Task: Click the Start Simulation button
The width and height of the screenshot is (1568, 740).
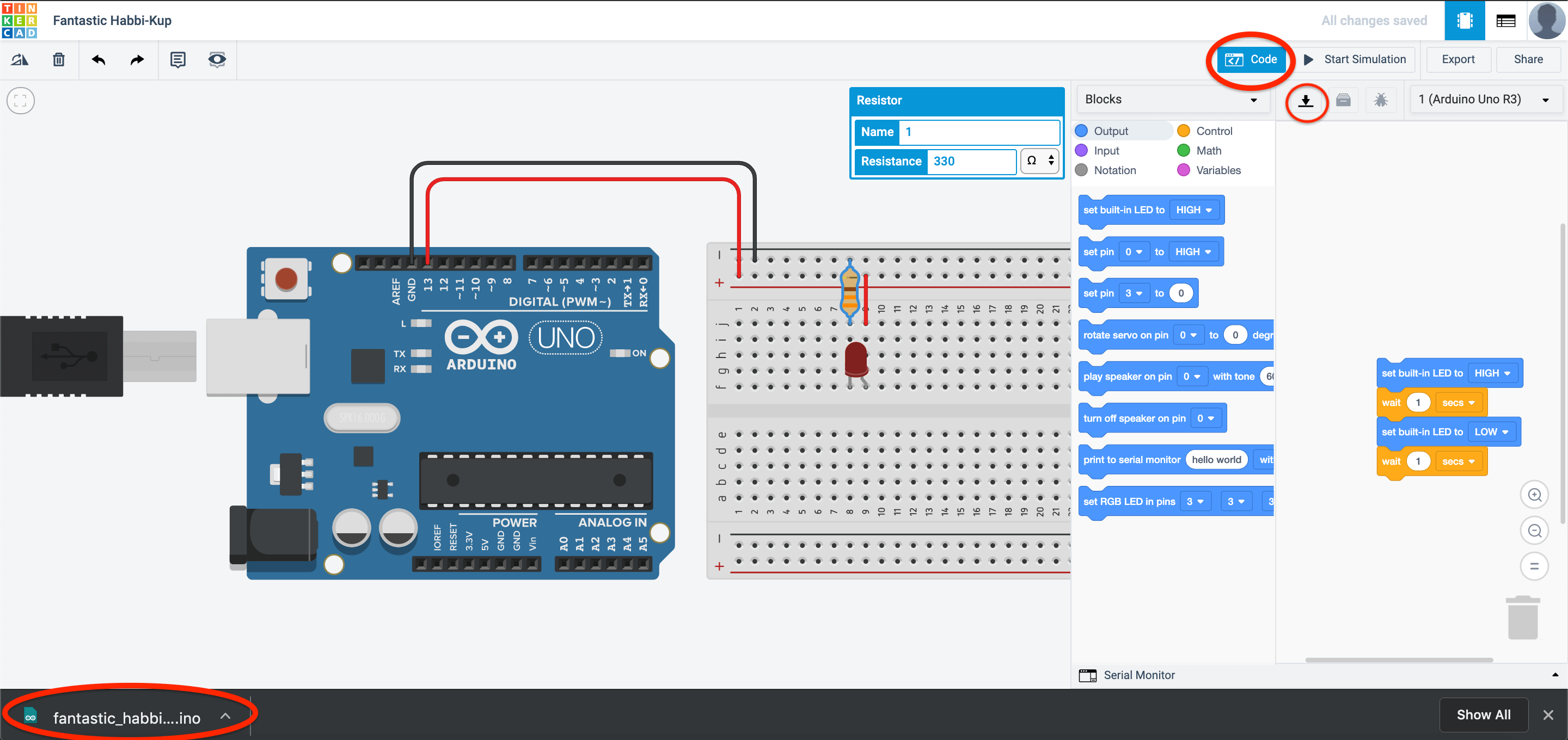Action: 1355,60
